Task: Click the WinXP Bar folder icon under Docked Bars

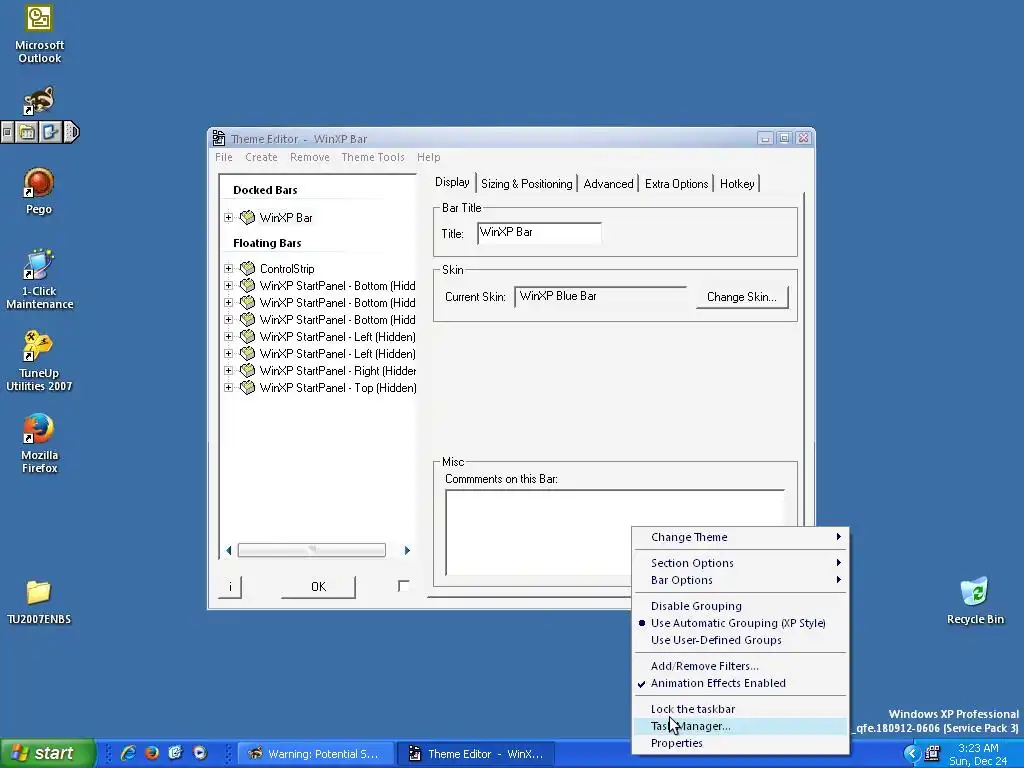Action: coord(247,217)
